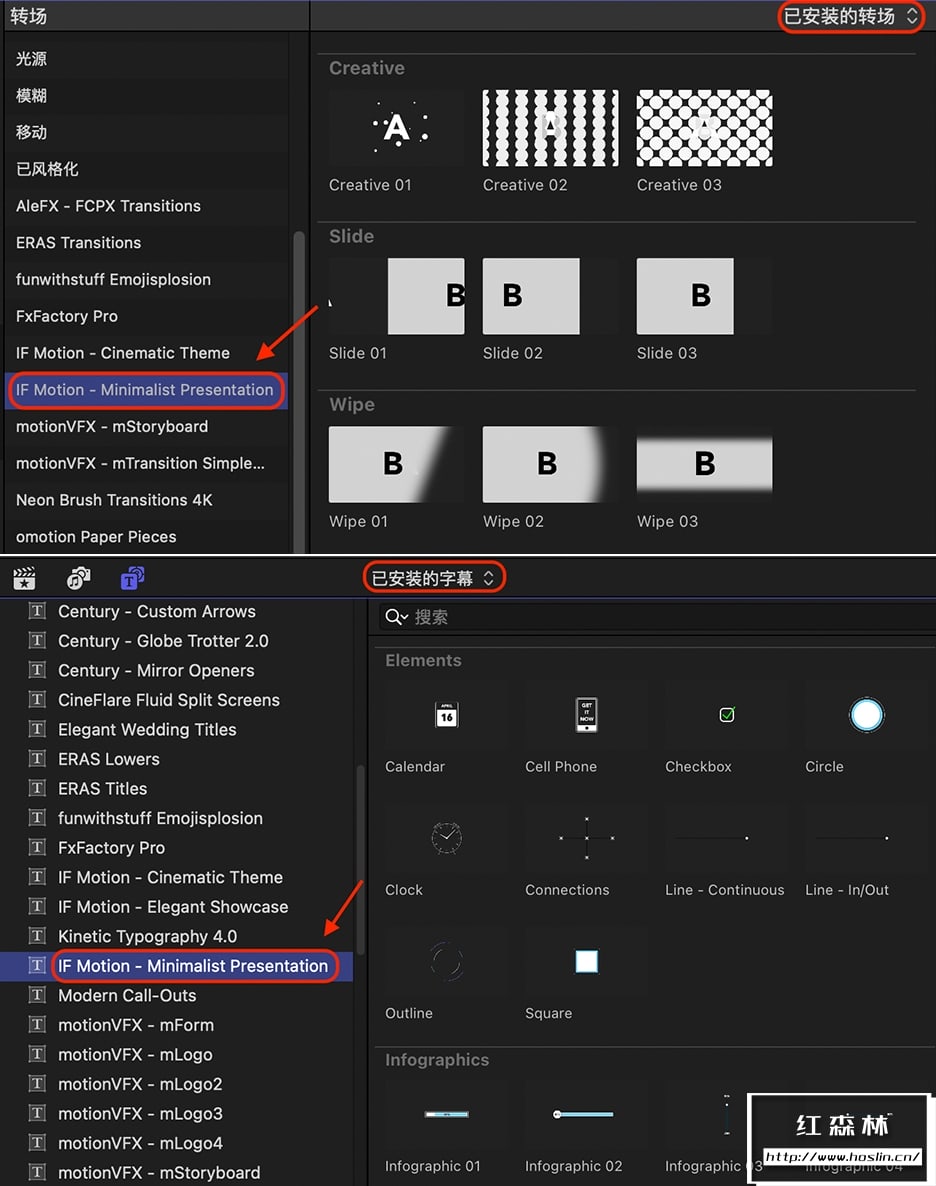Screen dimensions: 936x1186
Task: Select the Circle element title
Action: (866, 715)
